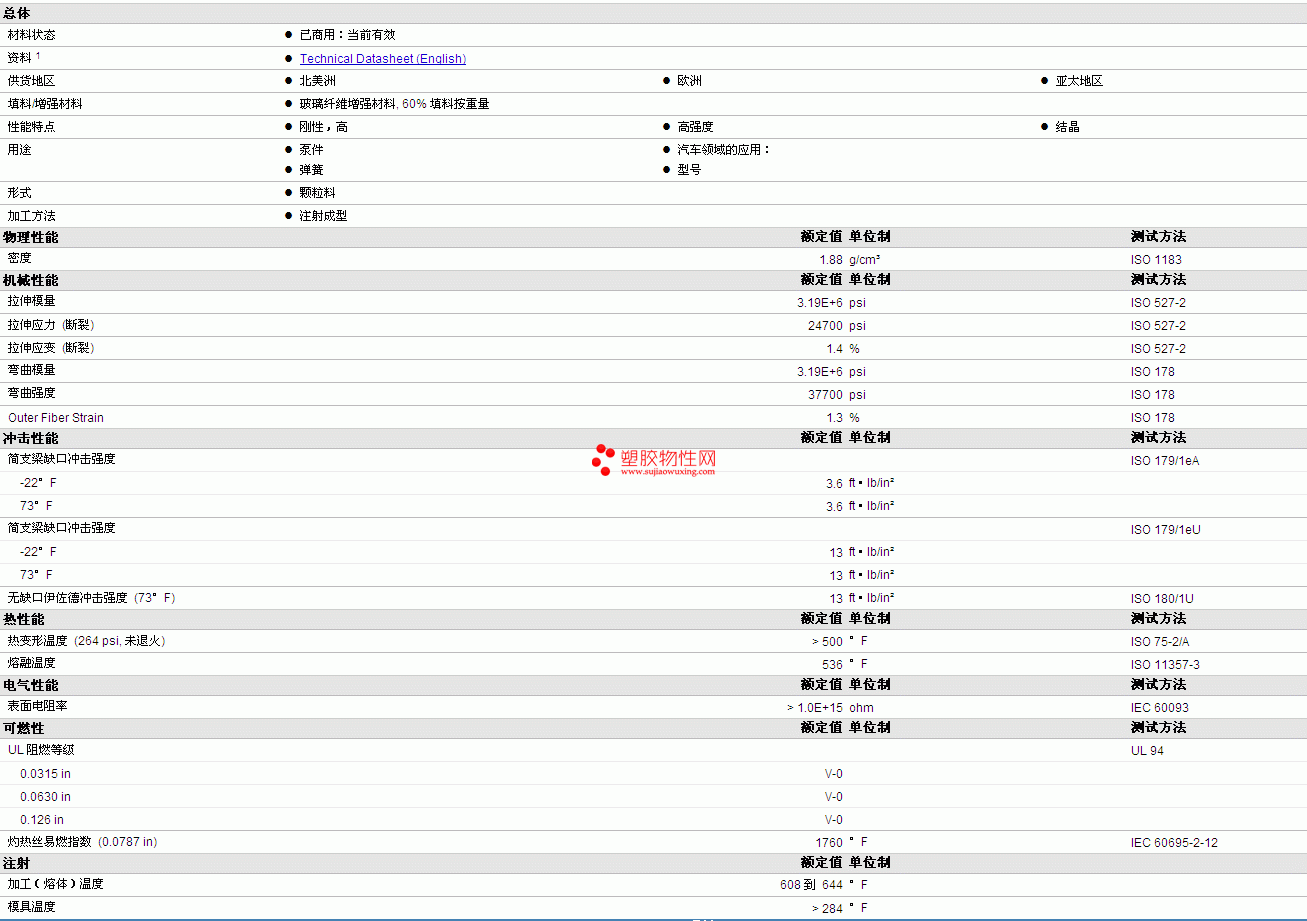
Task: Click the ISO 179/1eA test method
Action: coord(1165,461)
